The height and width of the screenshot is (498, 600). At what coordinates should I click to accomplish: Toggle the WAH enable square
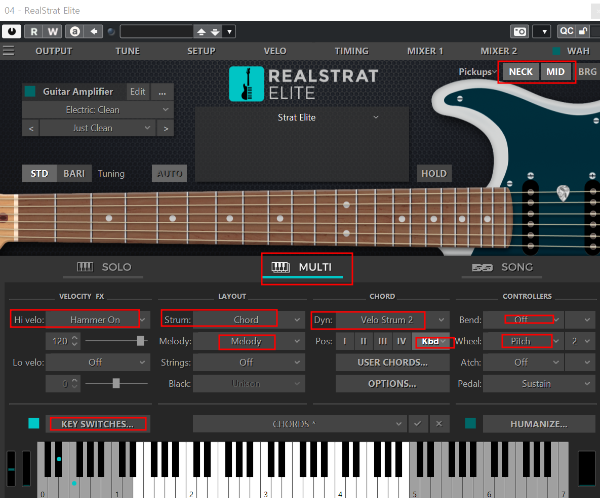[557, 51]
